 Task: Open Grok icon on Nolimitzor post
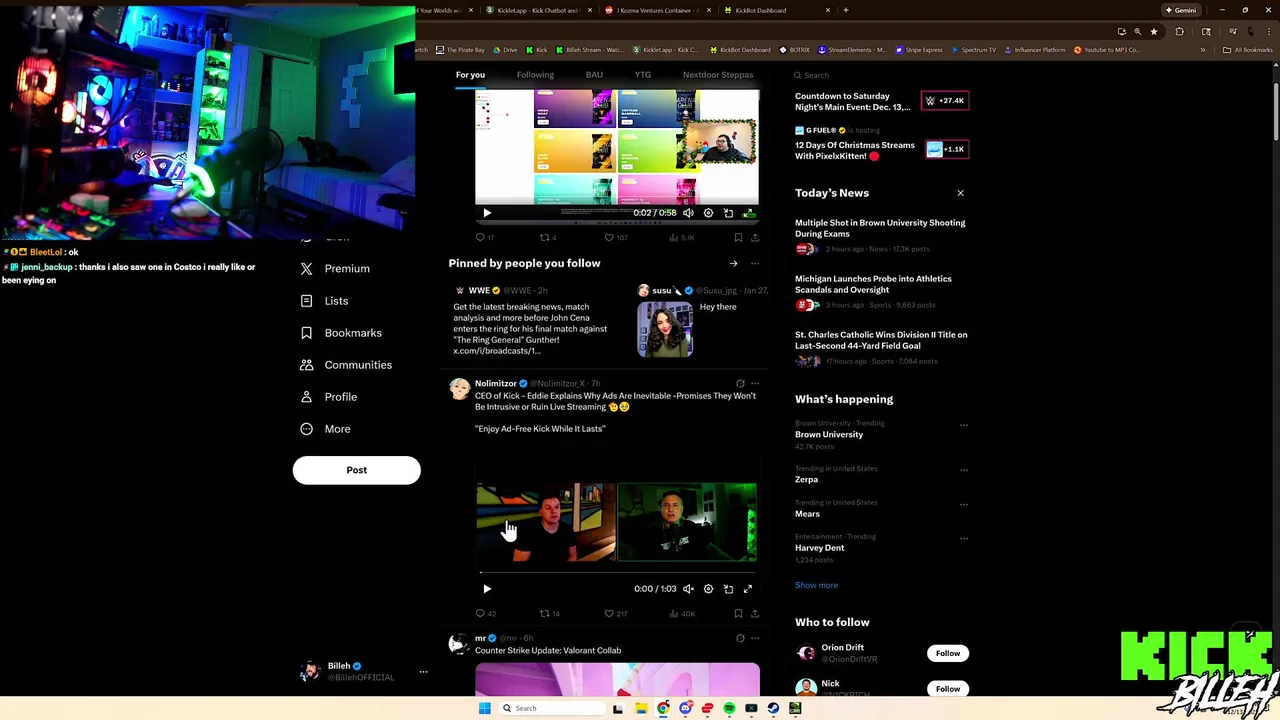(x=740, y=383)
